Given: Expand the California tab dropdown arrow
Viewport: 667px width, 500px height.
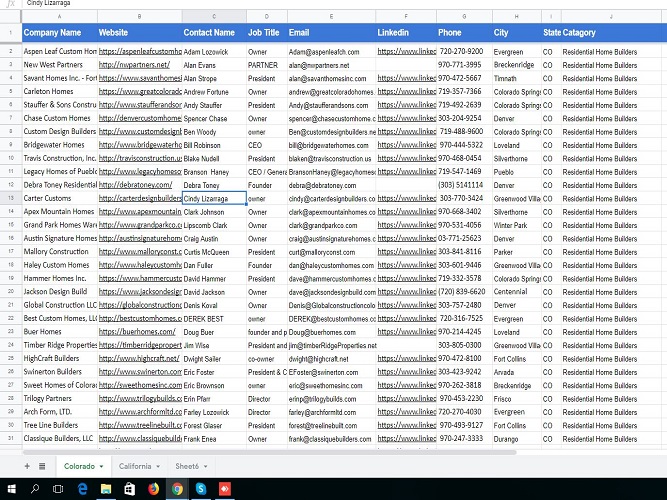Looking at the screenshot, I should 160,467.
